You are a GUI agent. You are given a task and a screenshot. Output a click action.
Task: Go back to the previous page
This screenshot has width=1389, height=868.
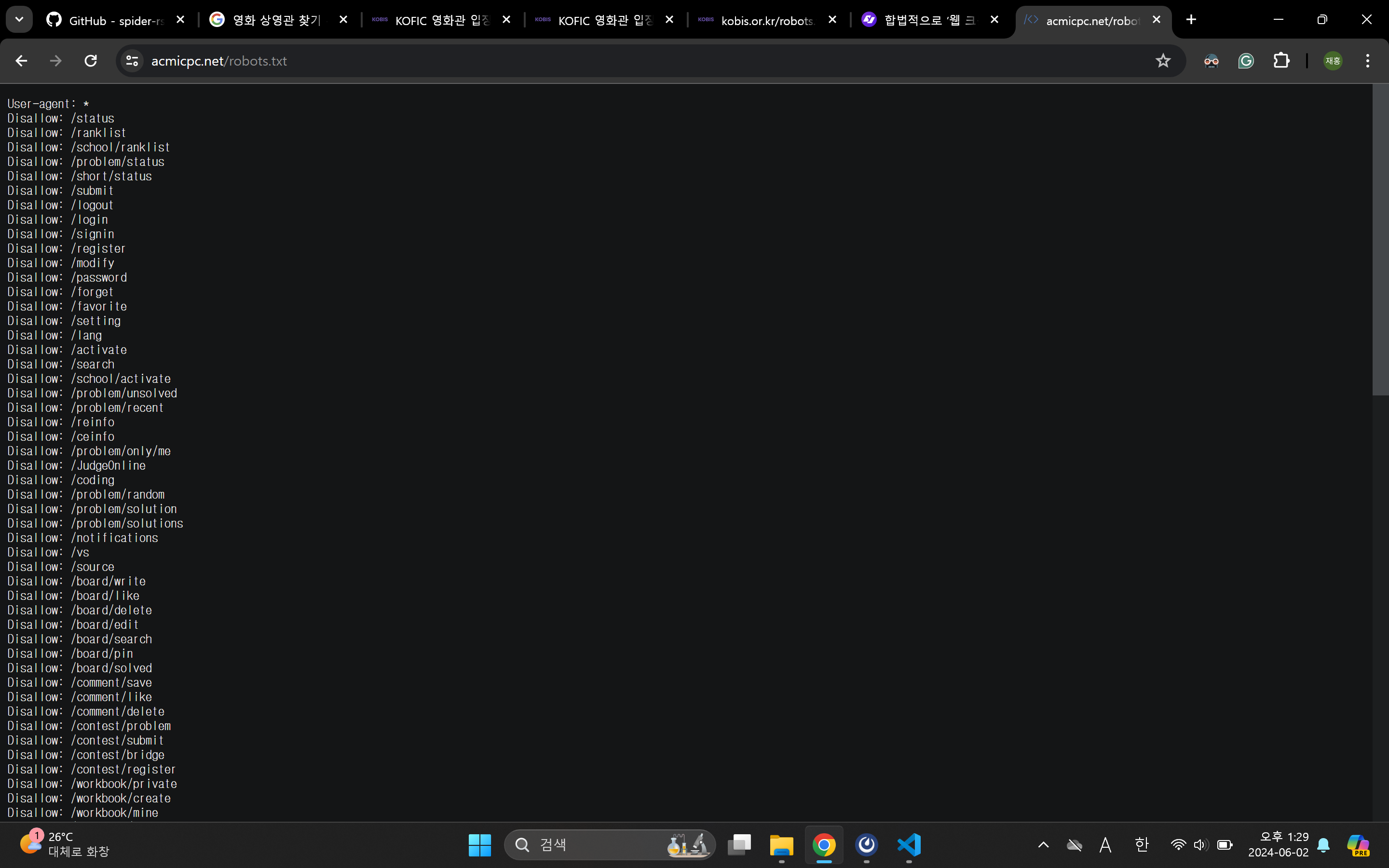tap(21, 61)
